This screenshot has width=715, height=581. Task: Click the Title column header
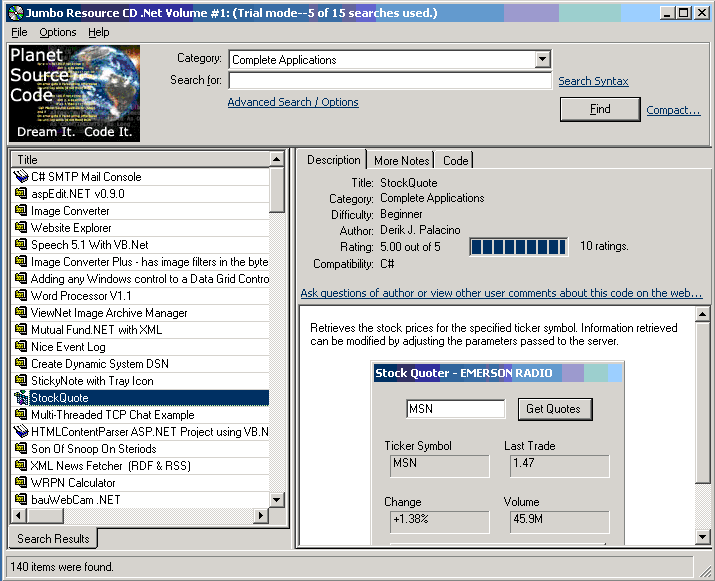[140, 160]
